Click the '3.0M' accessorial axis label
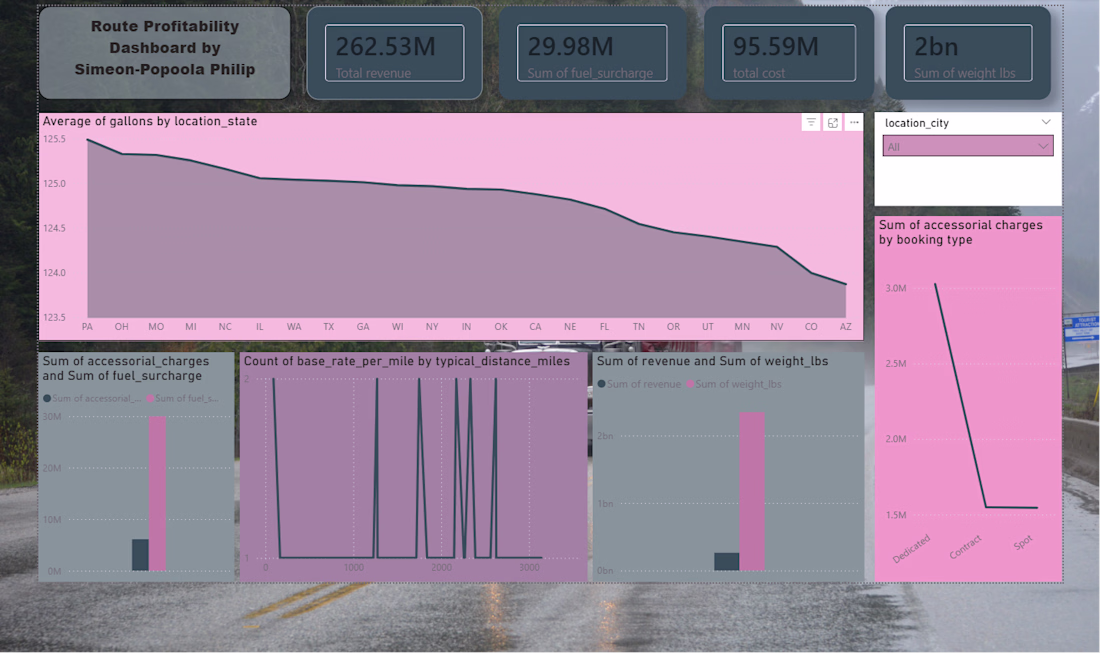Viewport: 1100px width, 653px height. (896, 288)
